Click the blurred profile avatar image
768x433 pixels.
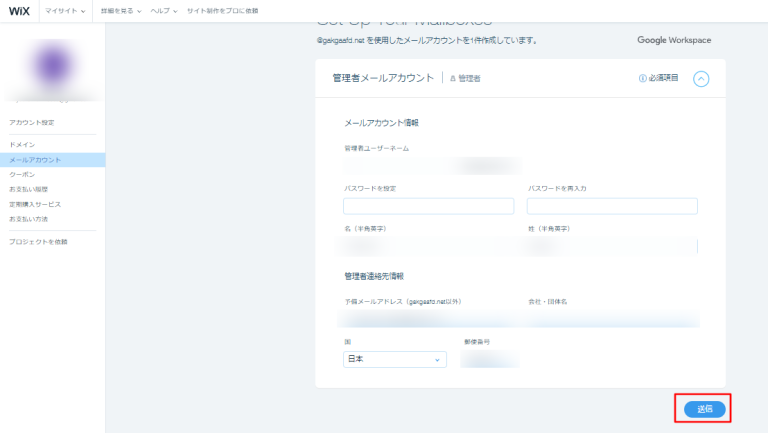click(51, 70)
